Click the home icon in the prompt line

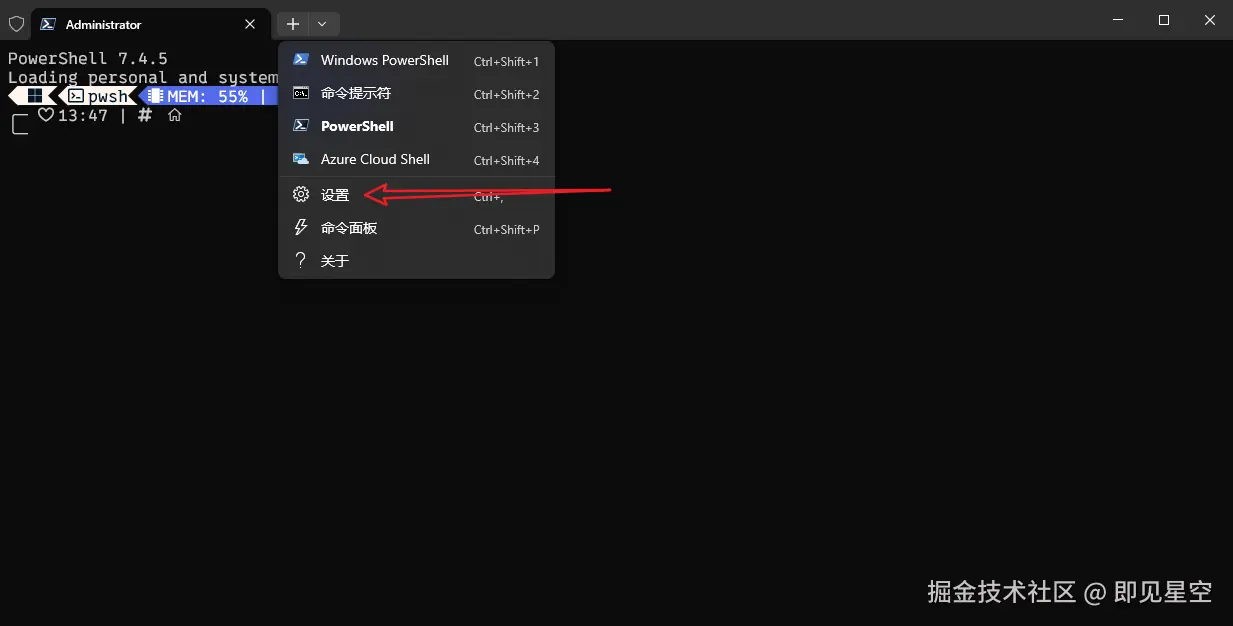pos(174,114)
